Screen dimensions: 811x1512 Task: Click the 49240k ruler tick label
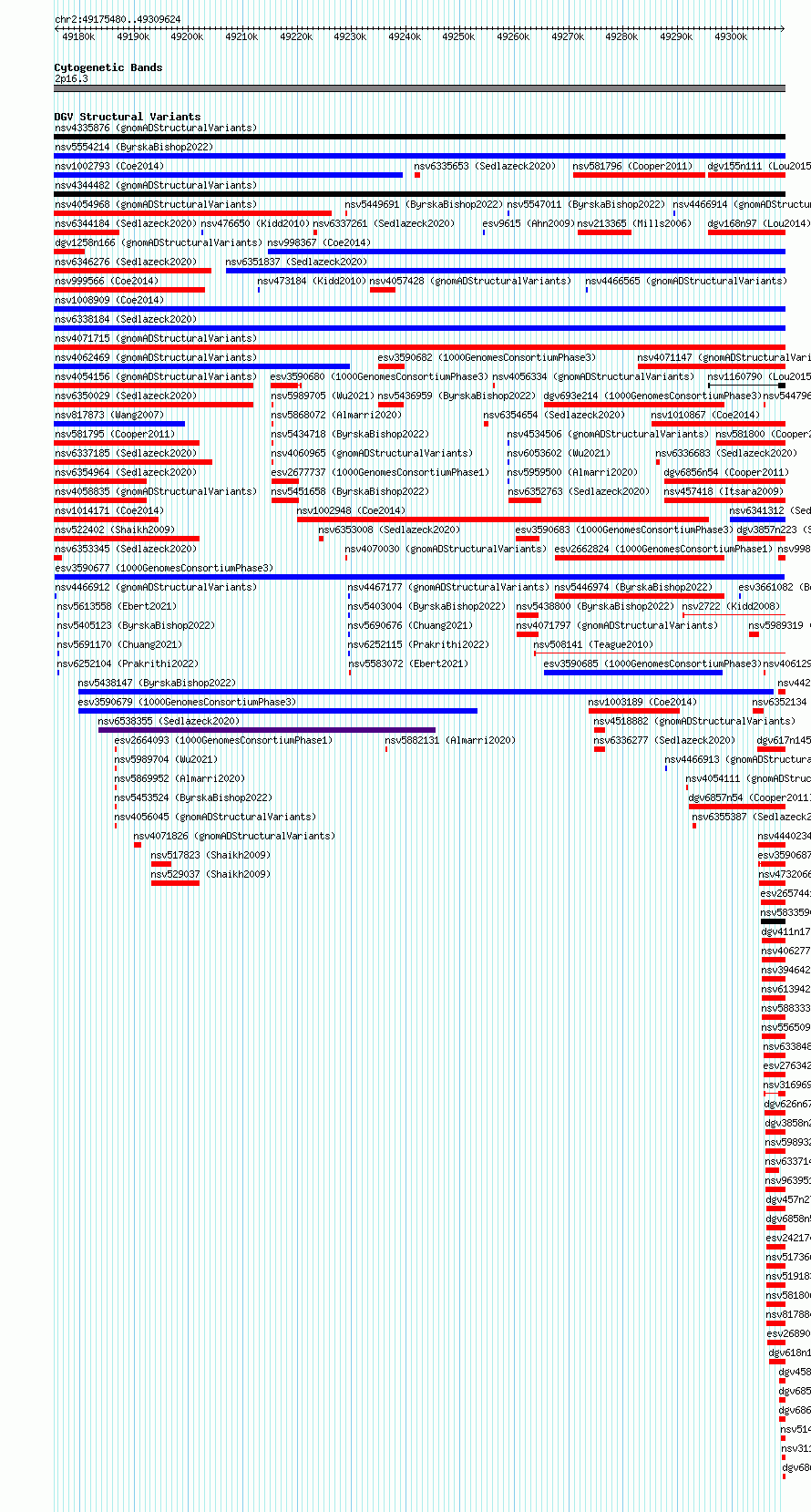tap(405, 36)
